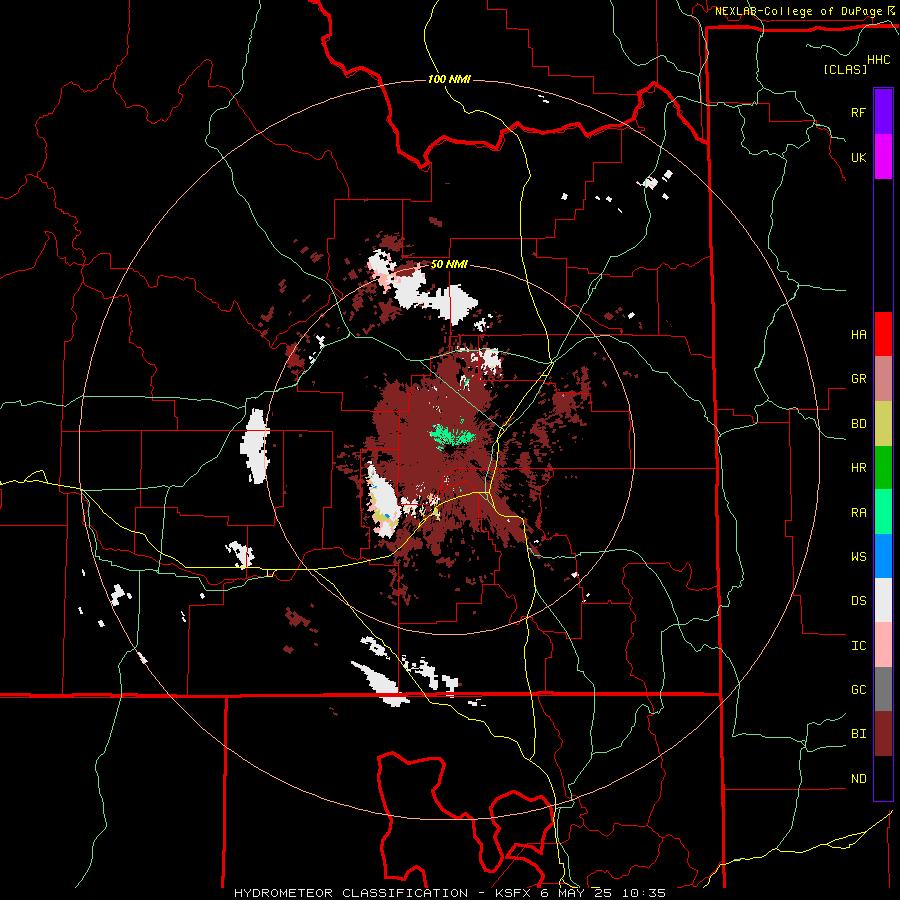Viewport: 900px width, 900px height.
Task: Click the 6 MAY 25 date text
Action: 574,893
